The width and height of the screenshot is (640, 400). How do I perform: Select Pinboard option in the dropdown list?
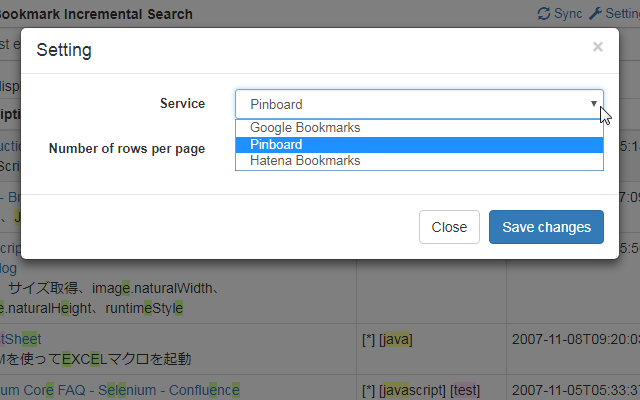tap(419, 144)
